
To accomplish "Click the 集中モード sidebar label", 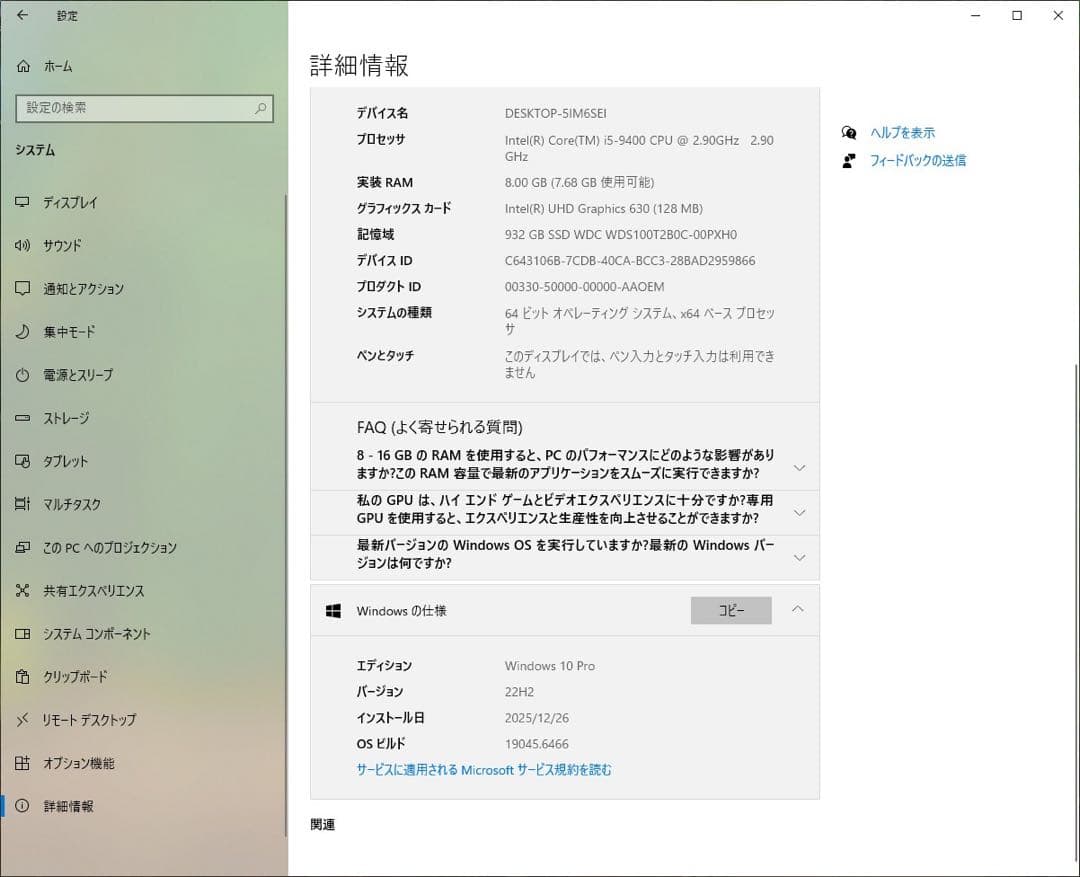I will coord(69,332).
